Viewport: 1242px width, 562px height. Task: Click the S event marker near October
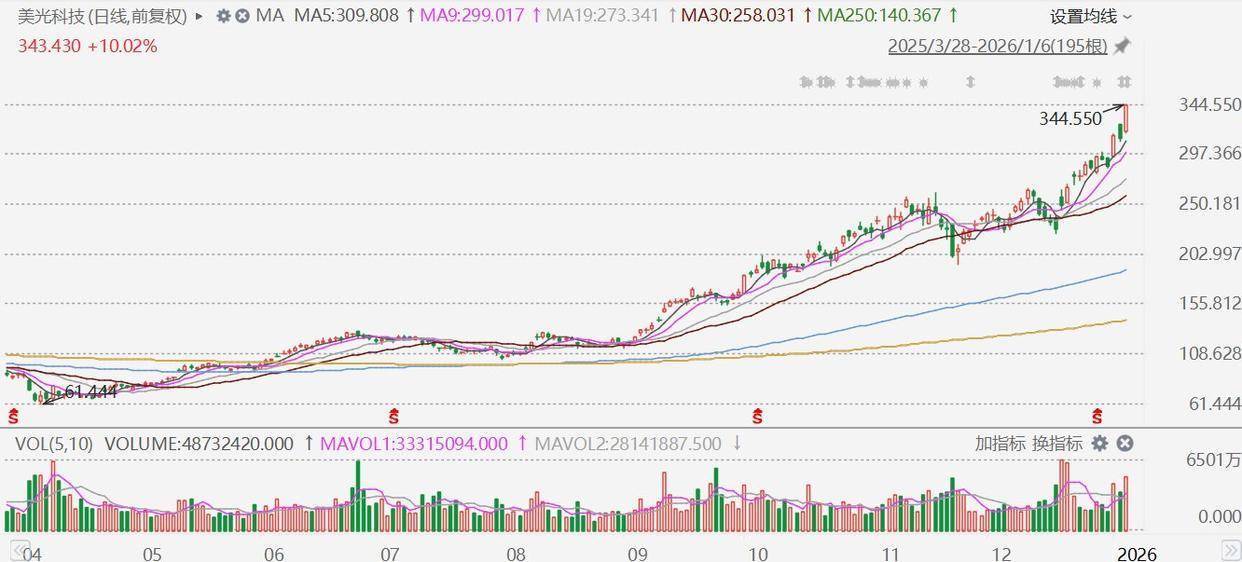point(759,415)
